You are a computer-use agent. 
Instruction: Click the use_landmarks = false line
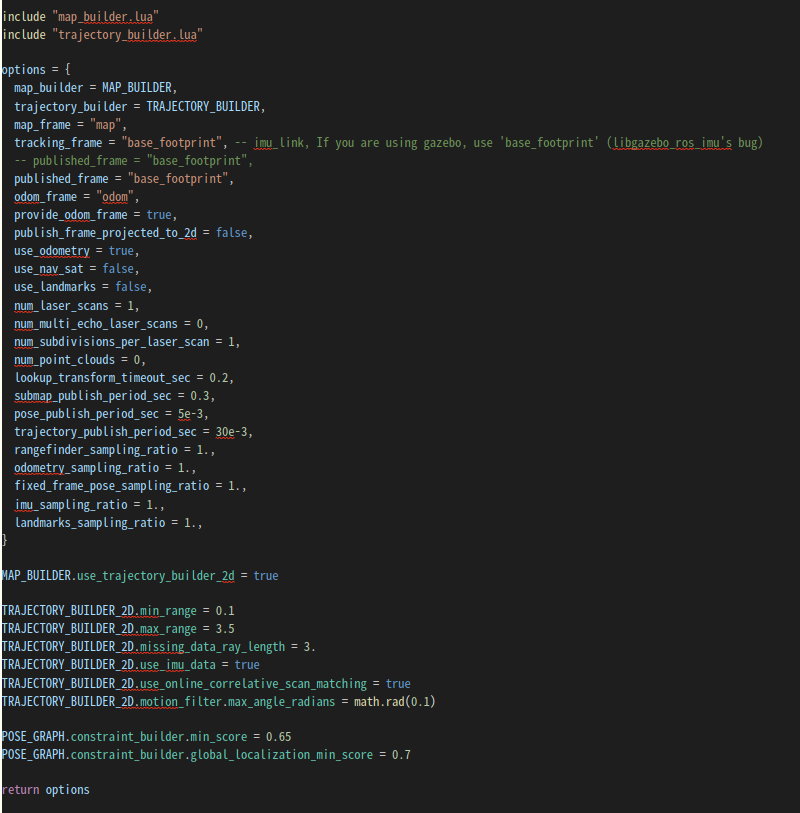pyautogui.click(x=83, y=287)
